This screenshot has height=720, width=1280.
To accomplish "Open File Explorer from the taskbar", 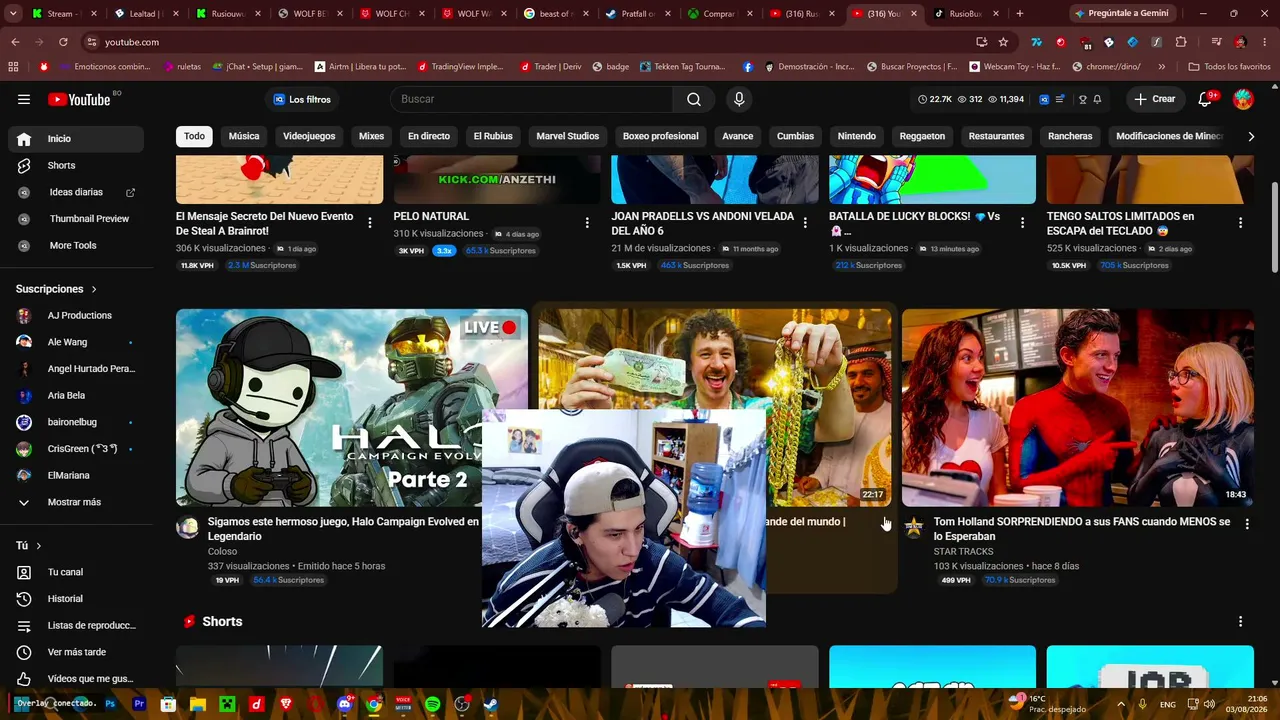I will tap(198, 704).
